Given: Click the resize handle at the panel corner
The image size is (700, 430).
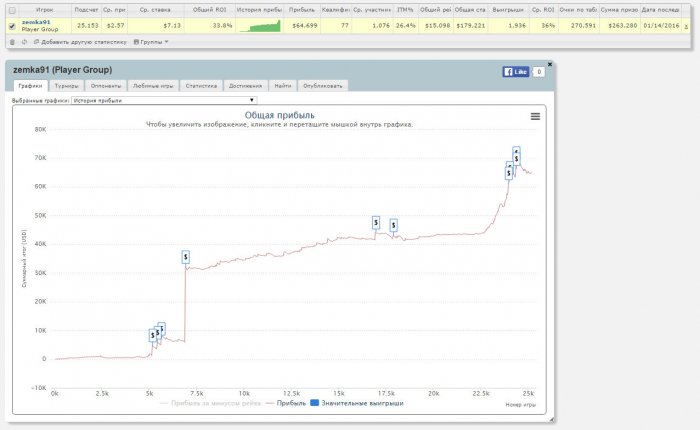Looking at the screenshot, I should (551, 419).
